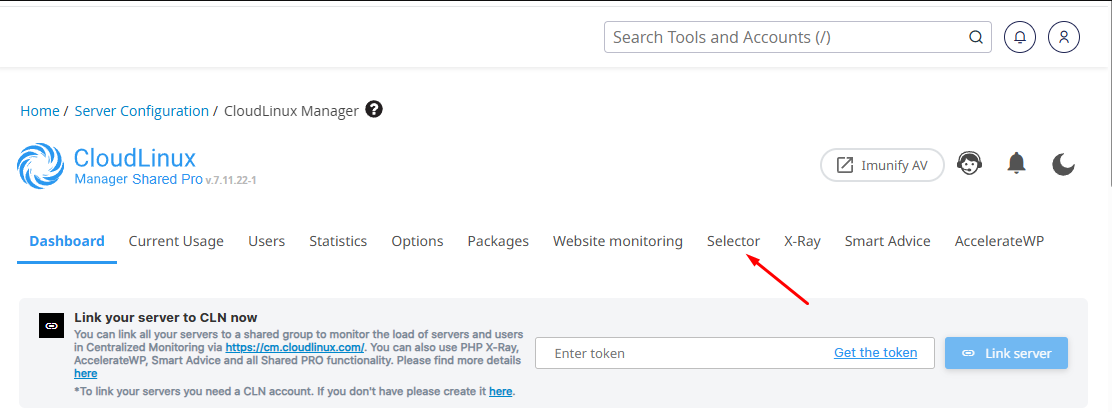Screen dimensions: 1112x412
Task: Click the 'here' link for more details
Action: (85, 373)
